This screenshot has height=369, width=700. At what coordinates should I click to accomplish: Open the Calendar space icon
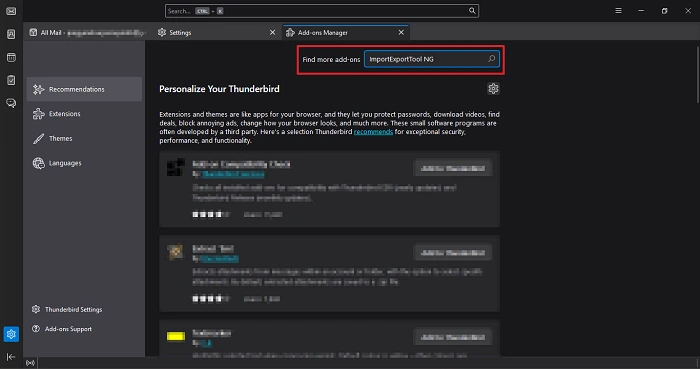point(11,57)
